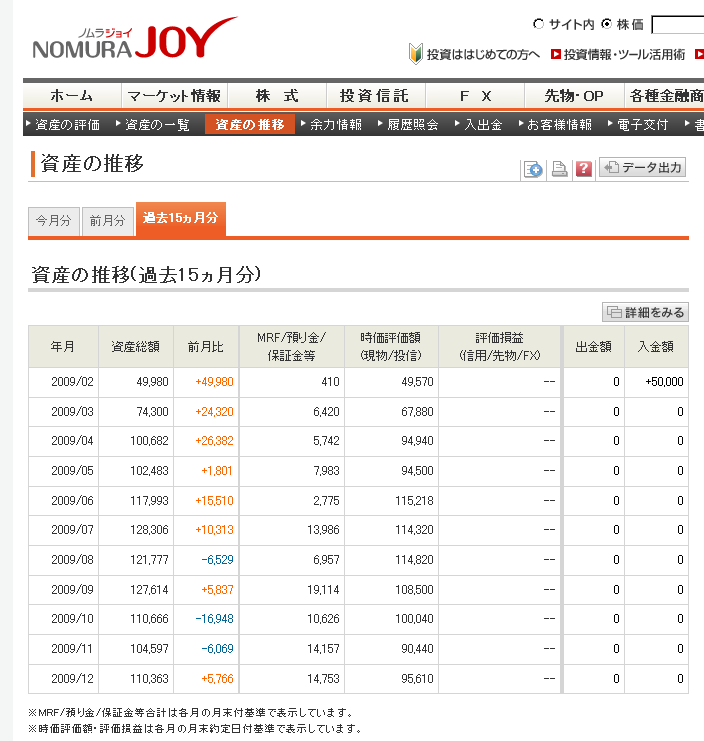Open help via red question mark icon
The image size is (704, 741).
pos(584,169)
